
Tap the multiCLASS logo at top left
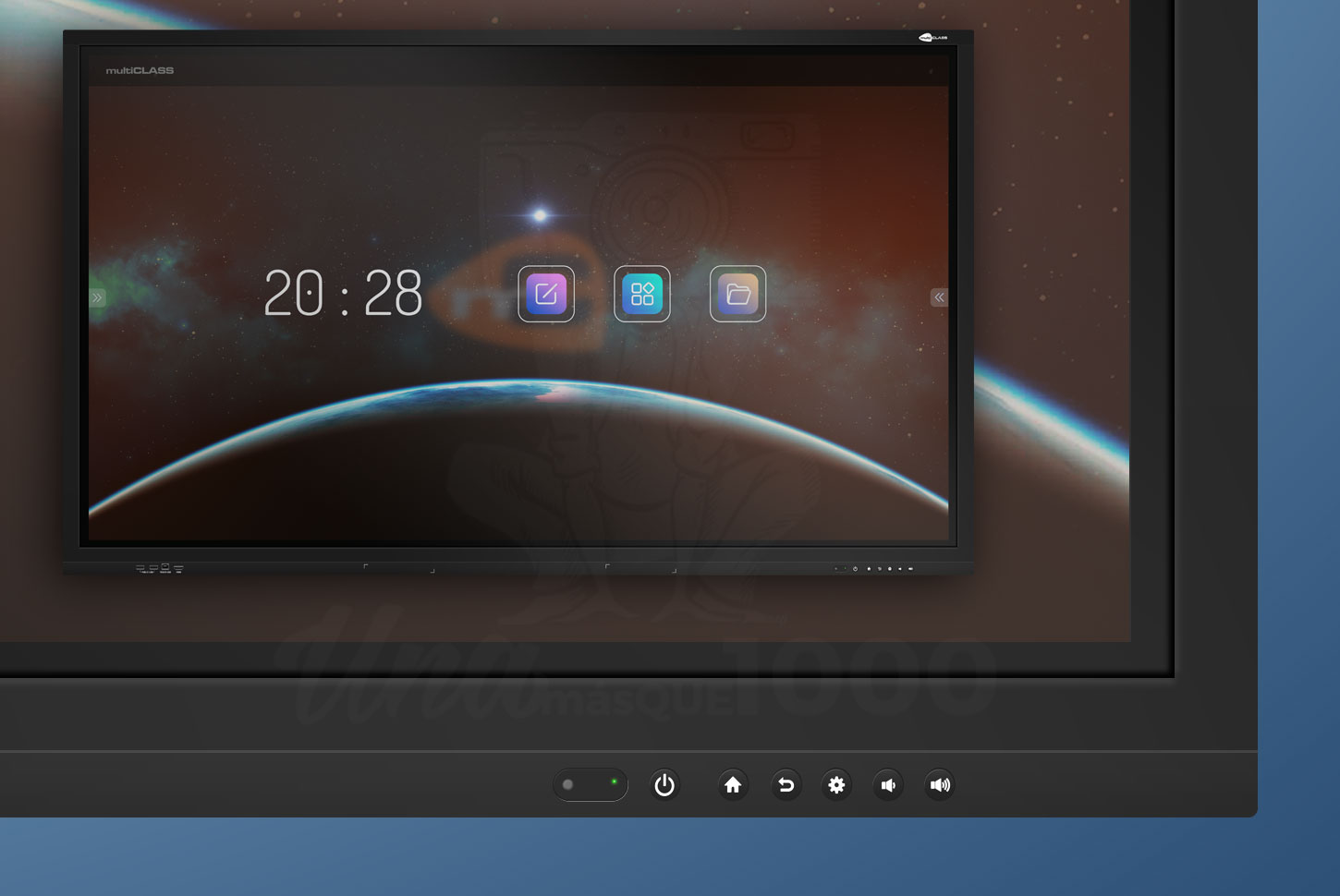[140, 68]
